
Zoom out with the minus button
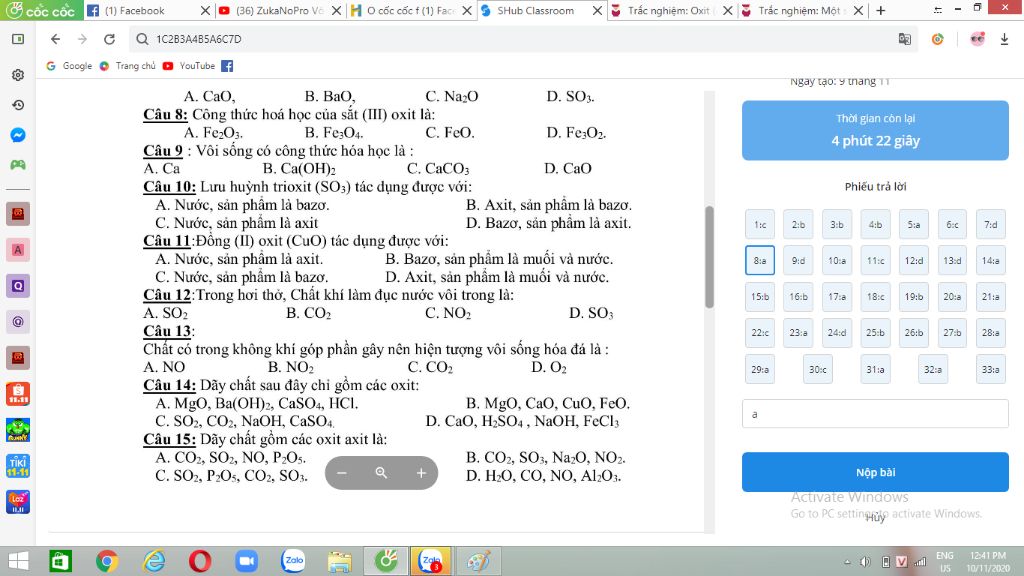pyautogui.click(x=342, y=473)
